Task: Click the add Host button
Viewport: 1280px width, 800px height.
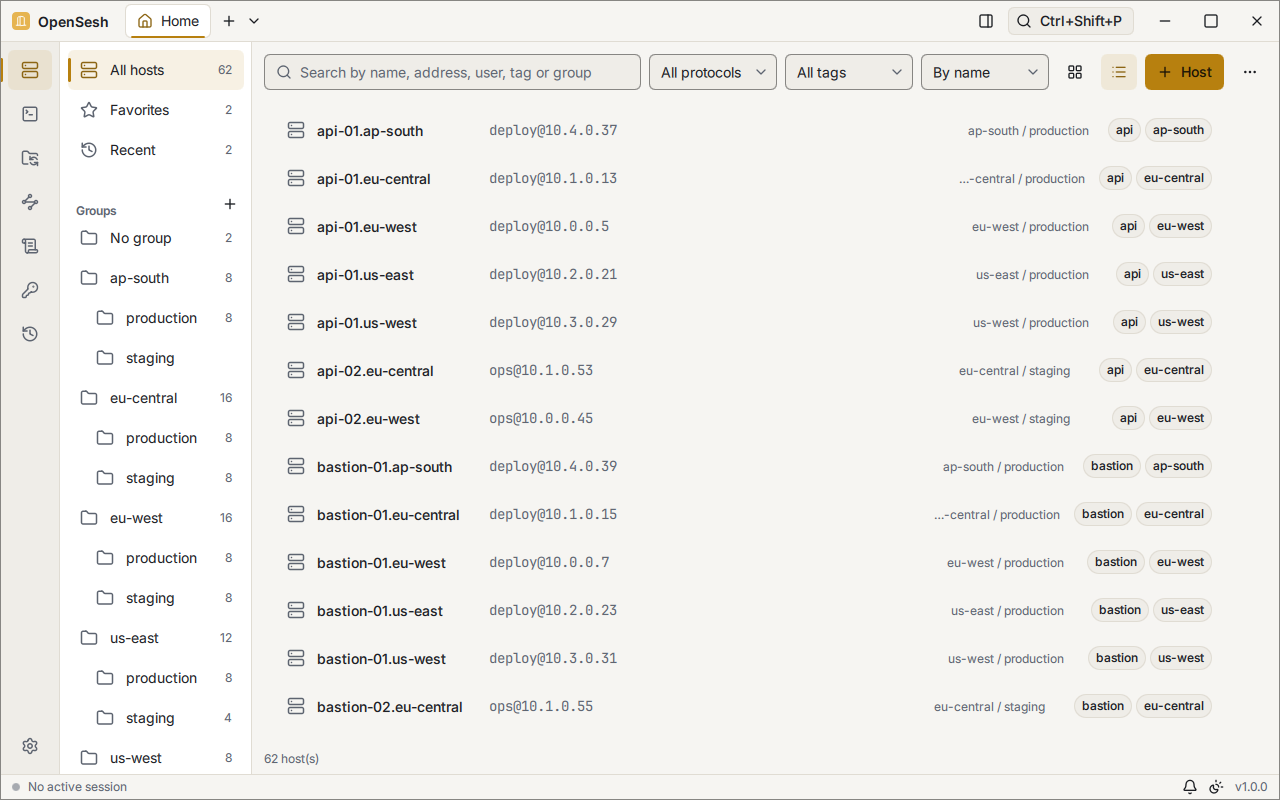Action: tap(1184, 72)
